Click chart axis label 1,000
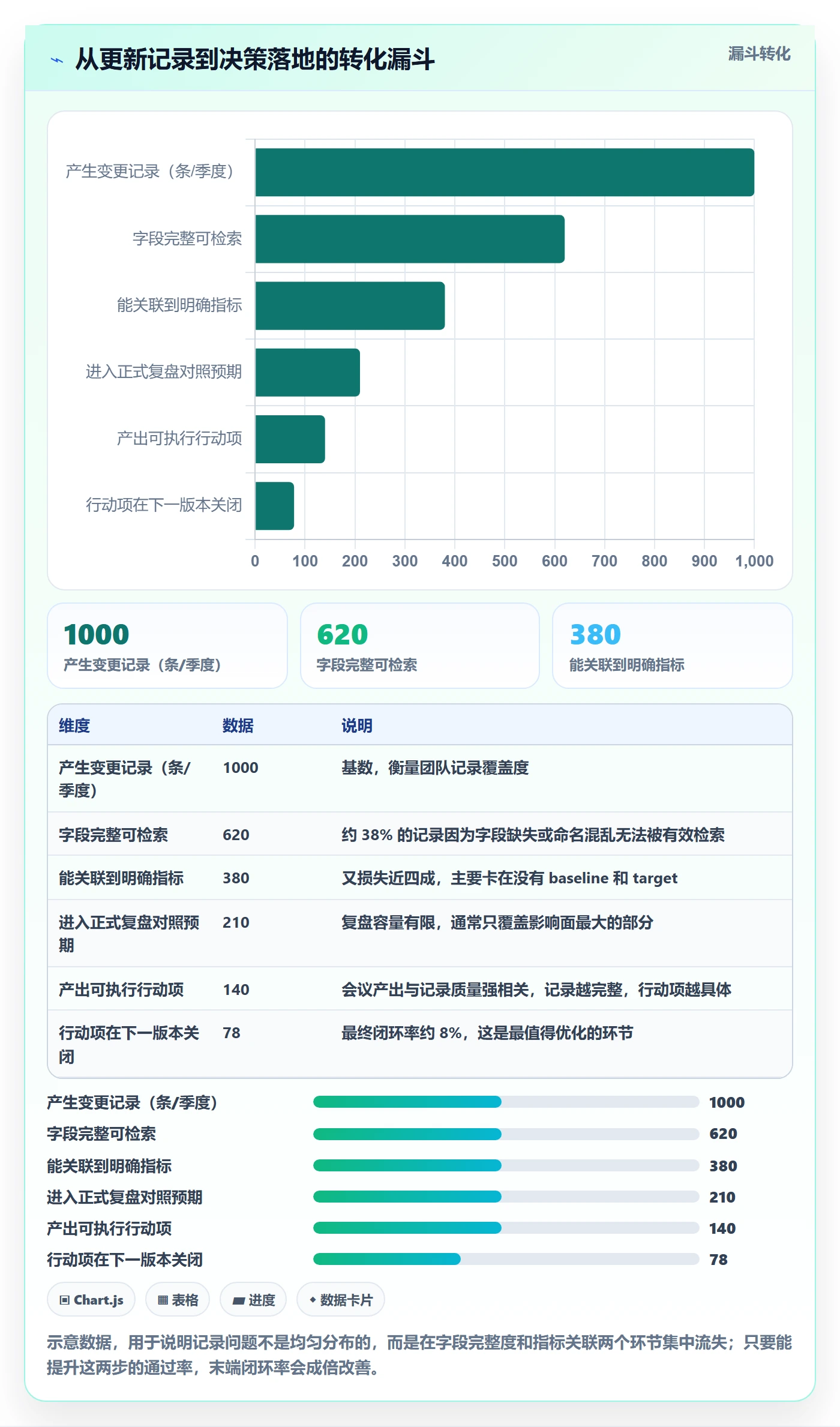Viewport: 840px width, 1427px height. coord(754,561)
